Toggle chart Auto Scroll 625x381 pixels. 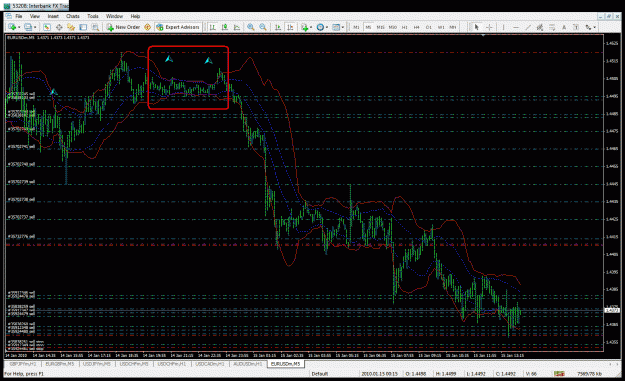coord(278,27)
